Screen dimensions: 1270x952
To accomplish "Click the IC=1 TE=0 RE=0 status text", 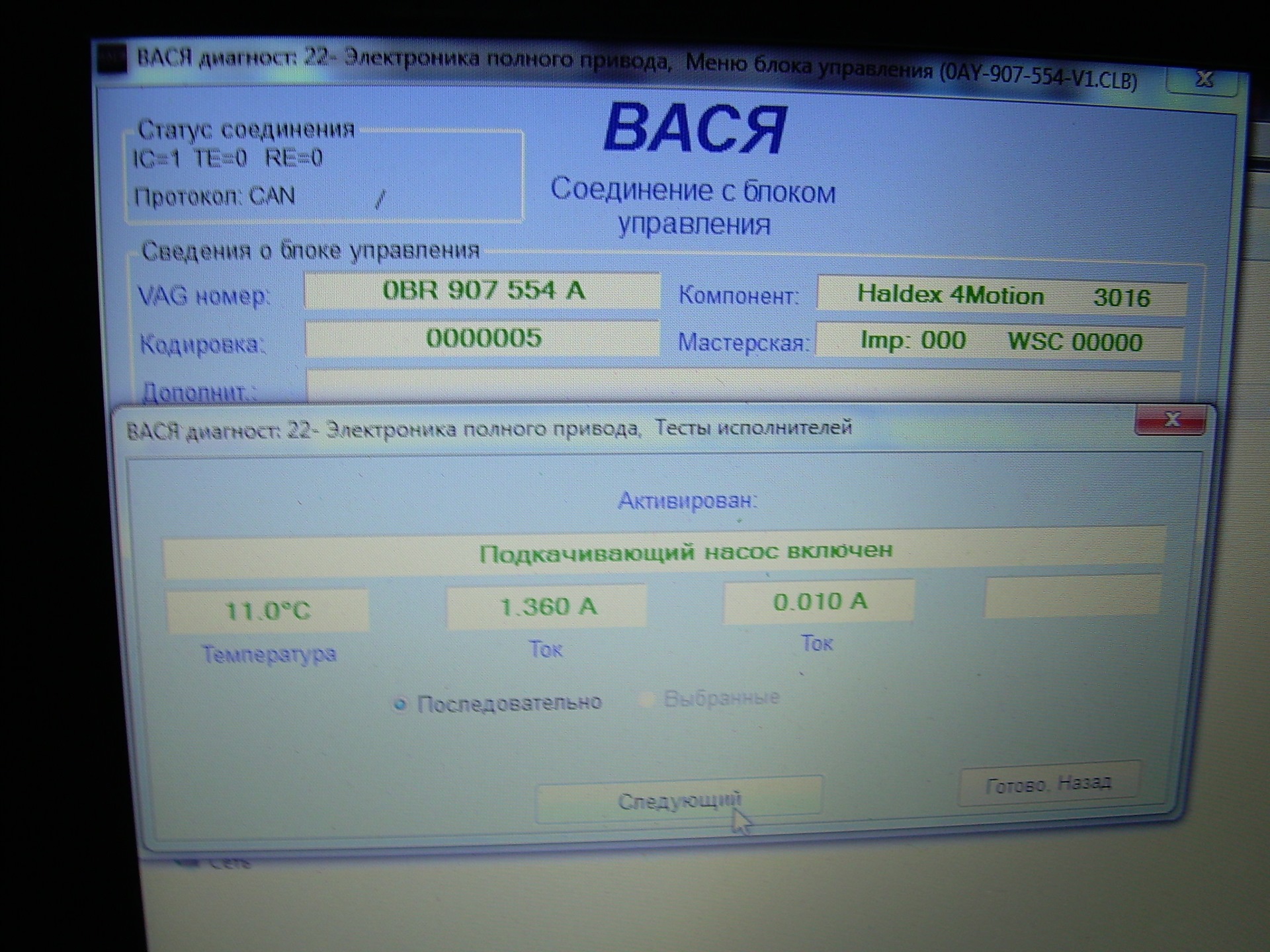I will pyautogui.click(x=228, y=158).
